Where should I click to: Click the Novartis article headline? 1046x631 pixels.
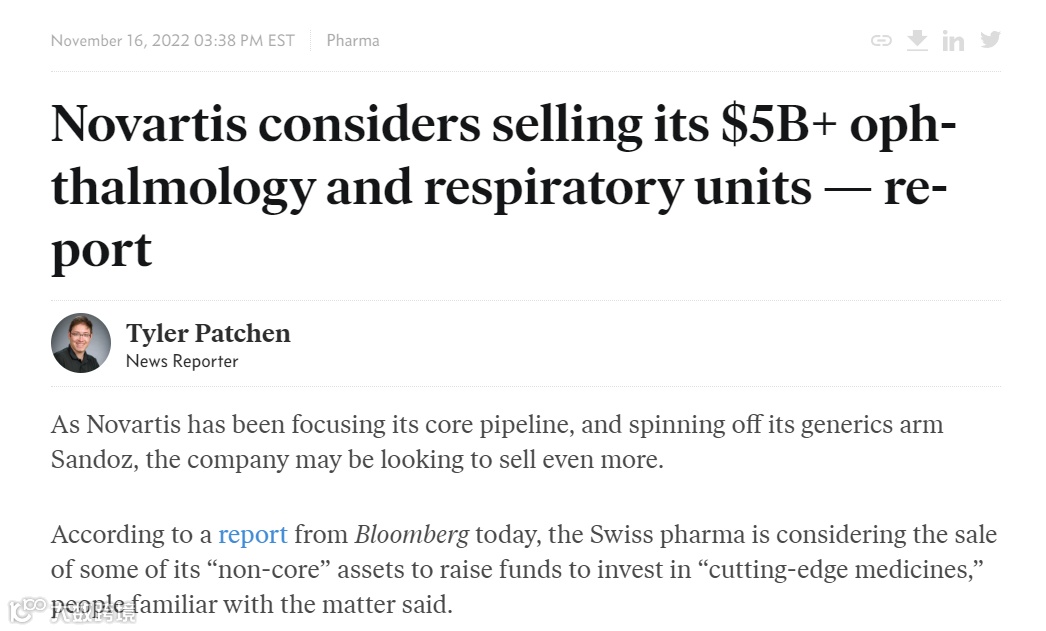(500, 186)
